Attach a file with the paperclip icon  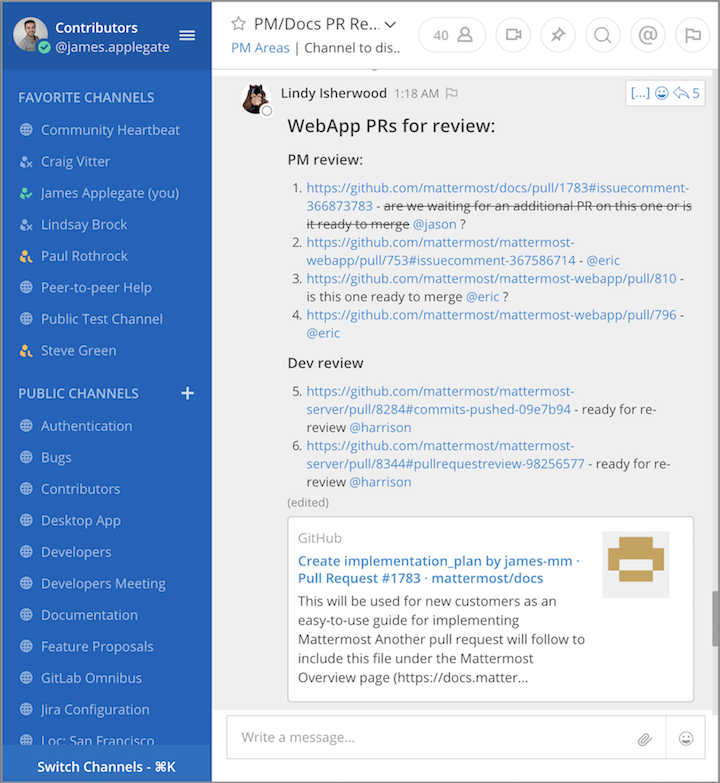(645, 739)
